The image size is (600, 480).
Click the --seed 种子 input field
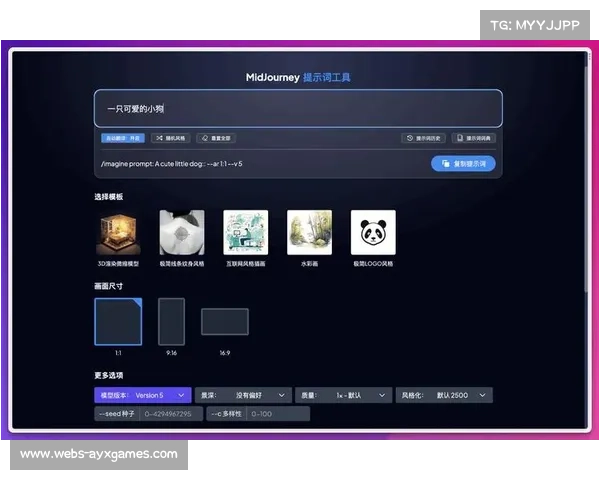[171, 413]
